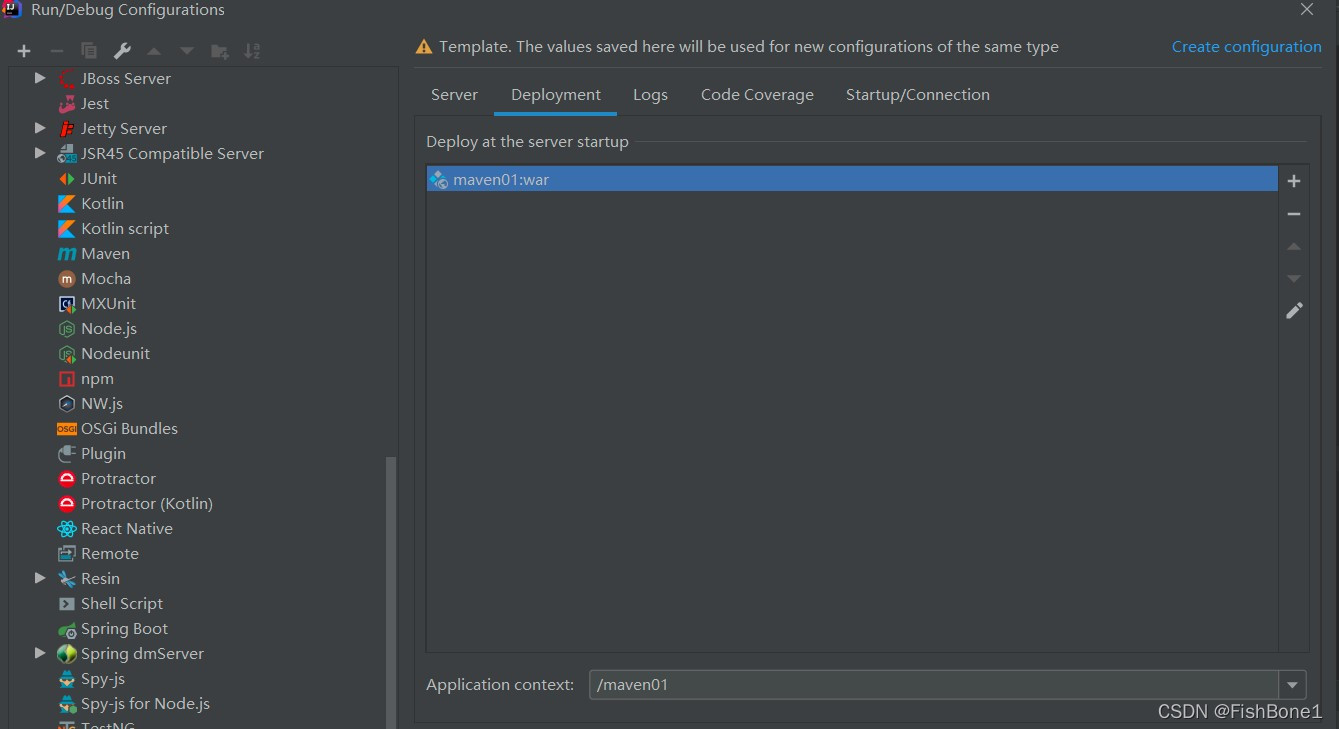The width and height of the screenshot is (1339, 729).
Task: Click the Jetty Server icon
Action: tap(67, 128)
